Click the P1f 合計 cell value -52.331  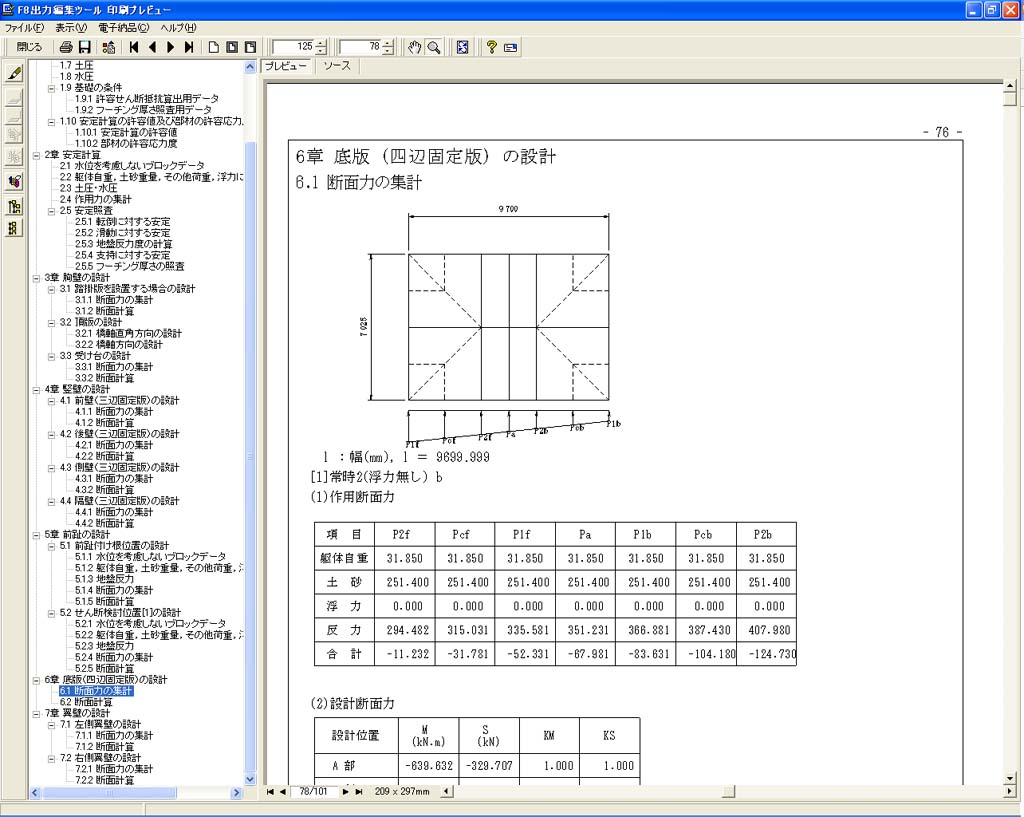(x=525, y=654)
